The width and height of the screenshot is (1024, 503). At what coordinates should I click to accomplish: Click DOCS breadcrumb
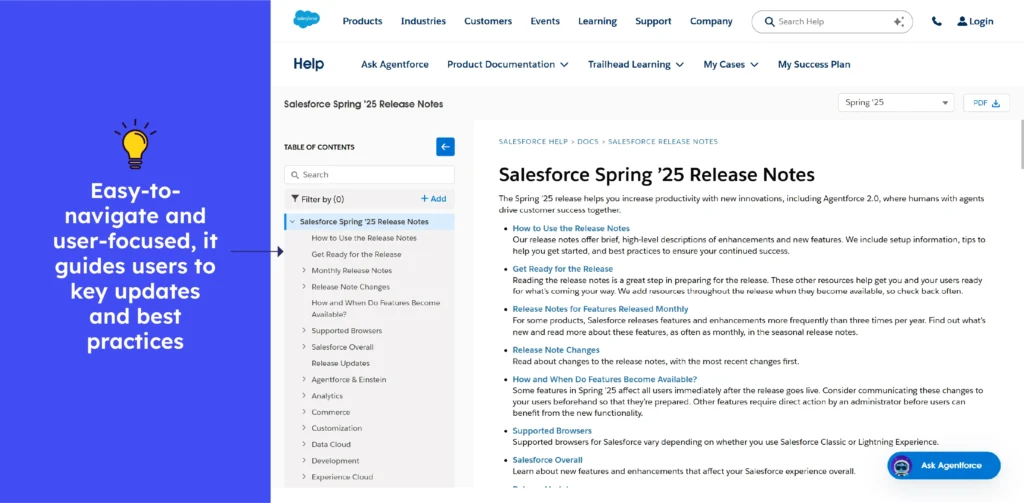[588, 141]
